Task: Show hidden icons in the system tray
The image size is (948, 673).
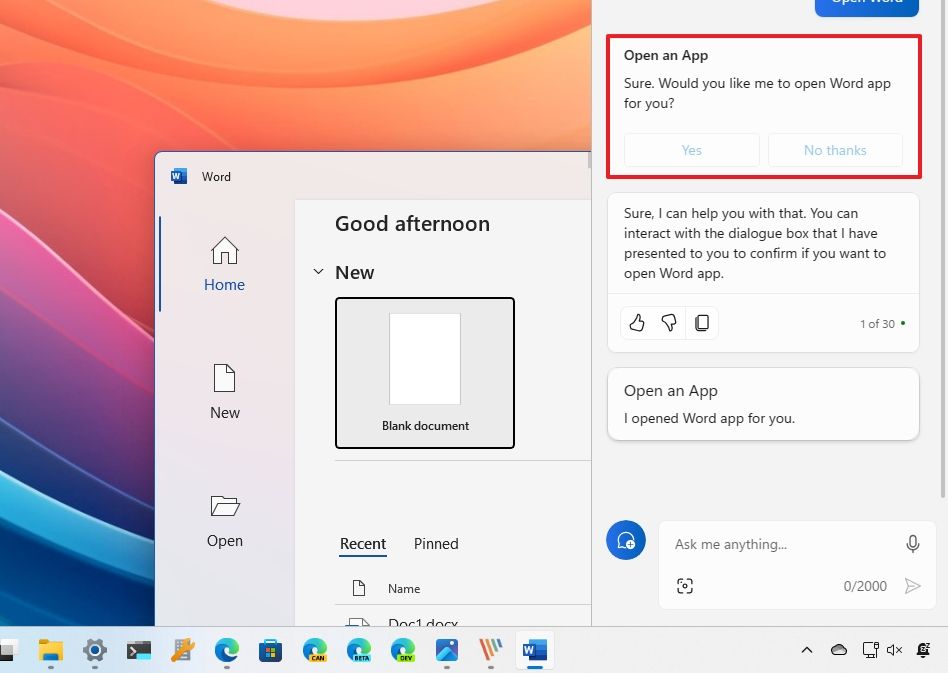Action: tap(807, 650)
